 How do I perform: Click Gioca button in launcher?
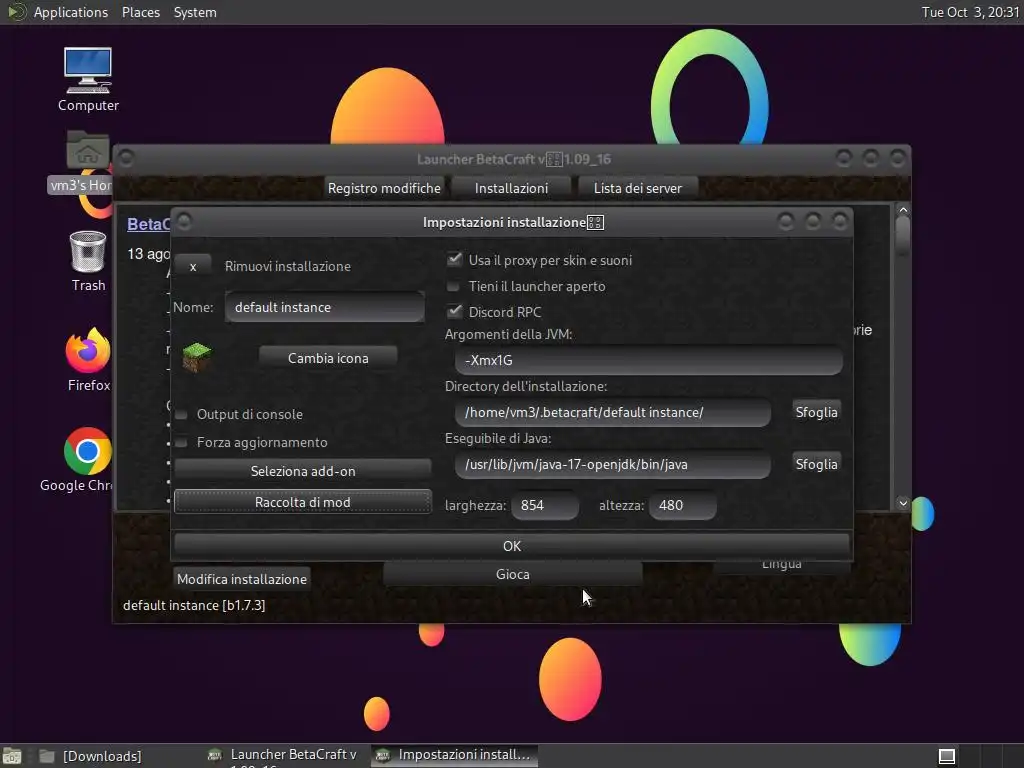click(x=513, y=574)
